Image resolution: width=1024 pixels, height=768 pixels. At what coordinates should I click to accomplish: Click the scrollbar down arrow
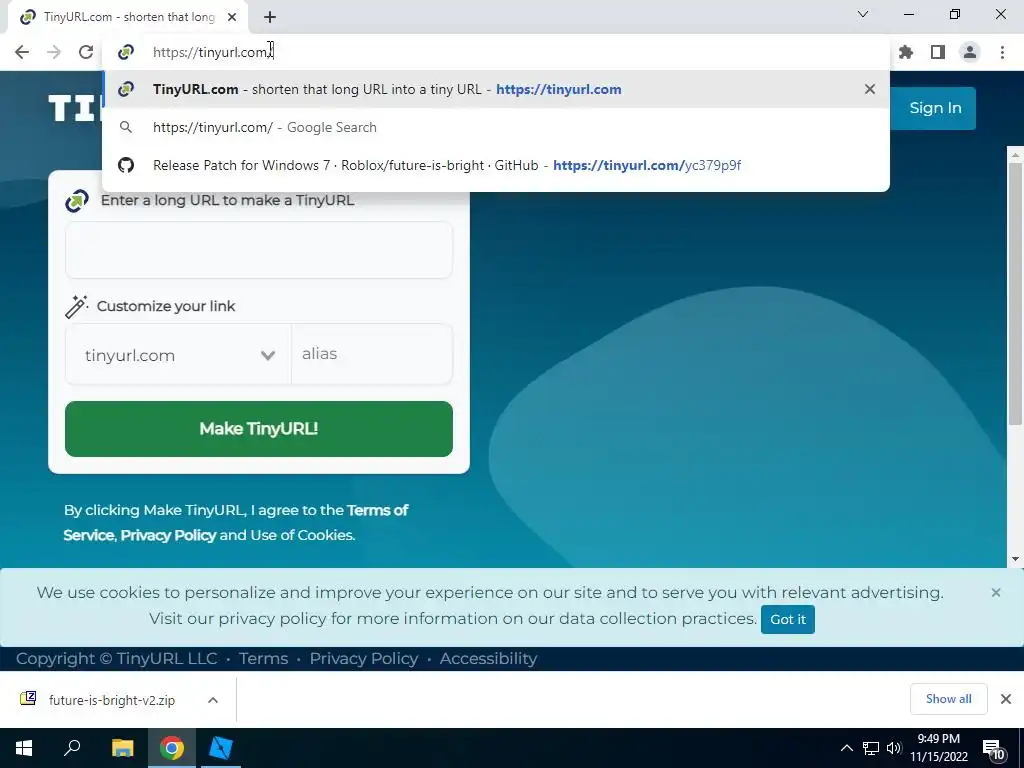coord(1015,559)
